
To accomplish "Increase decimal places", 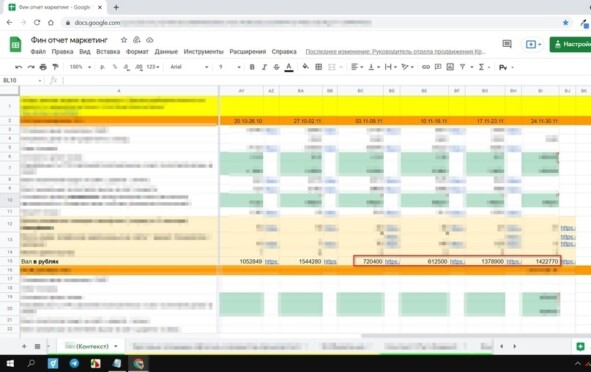I will pyautogui.click(x=139, y=67).
